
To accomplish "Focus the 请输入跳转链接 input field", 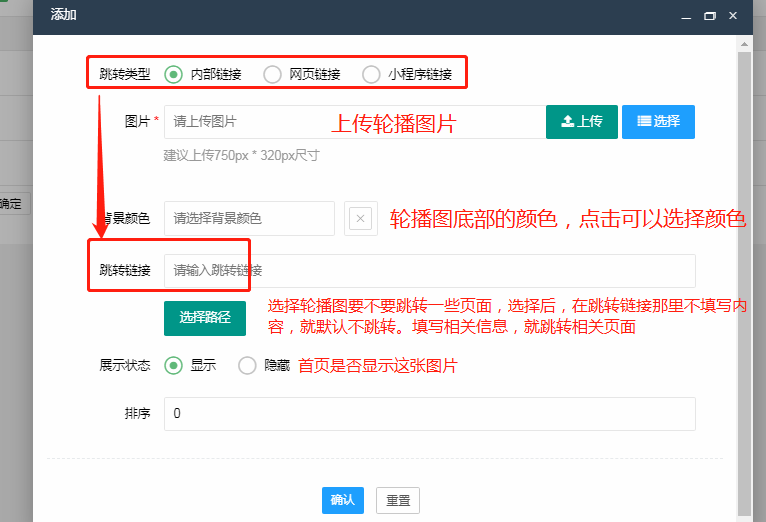I will pyautogui.click(x=429, y=271).
